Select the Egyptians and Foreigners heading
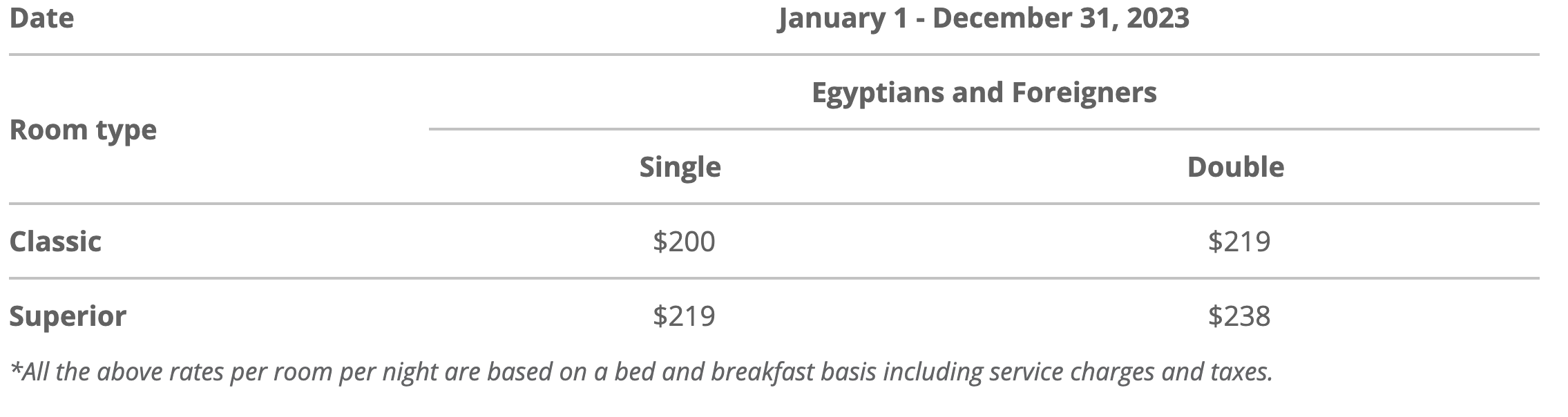1568x417 pixels. pos(984,93)
